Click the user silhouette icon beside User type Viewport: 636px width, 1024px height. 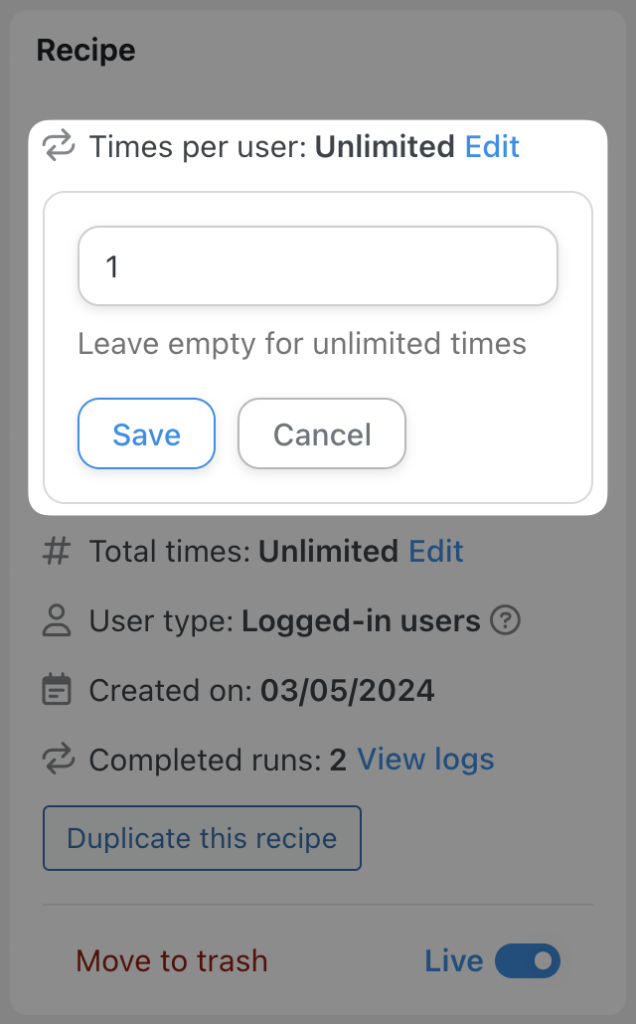click(58, 620)
